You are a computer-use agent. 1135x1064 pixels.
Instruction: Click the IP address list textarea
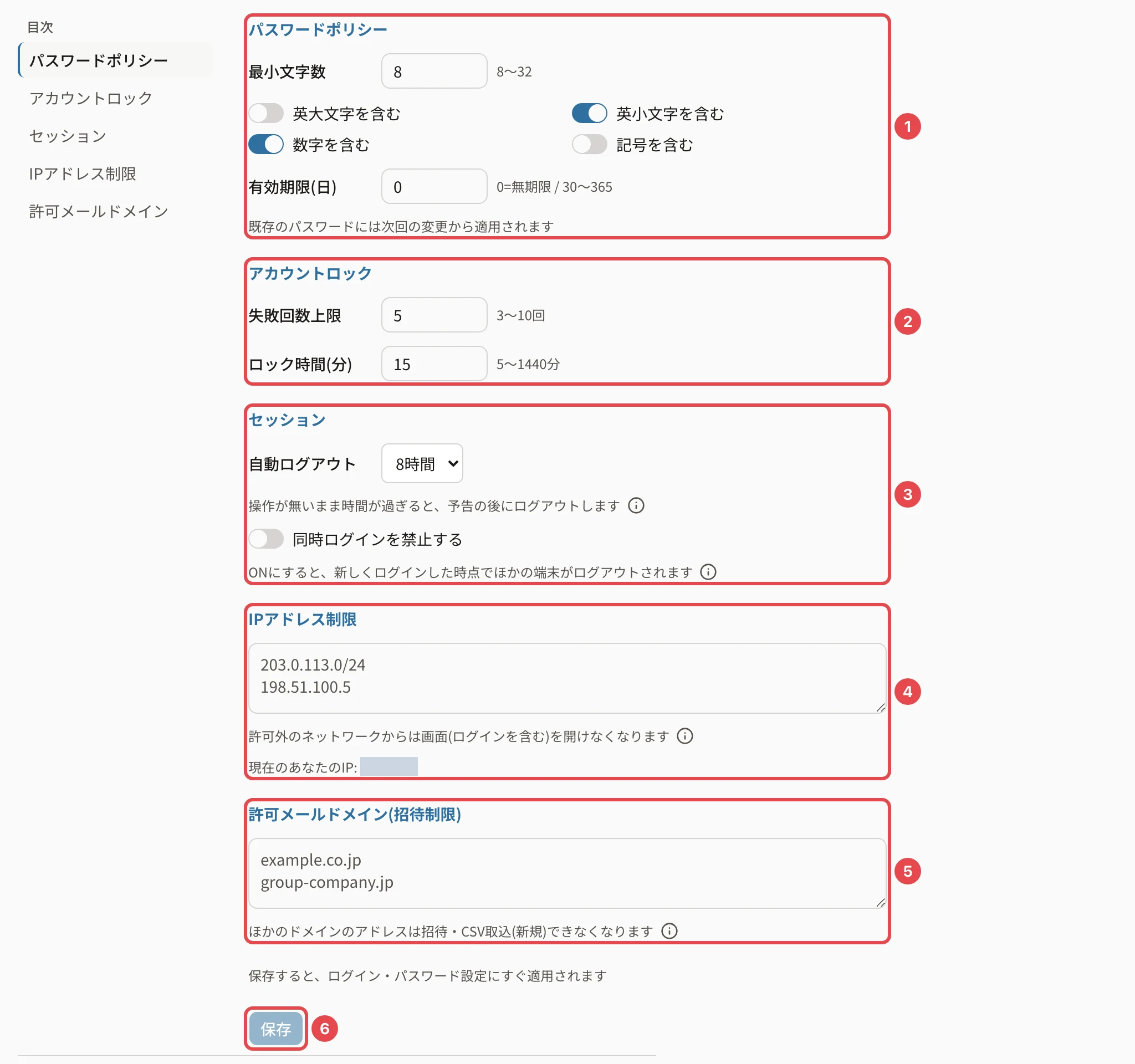tap(567, 679)
